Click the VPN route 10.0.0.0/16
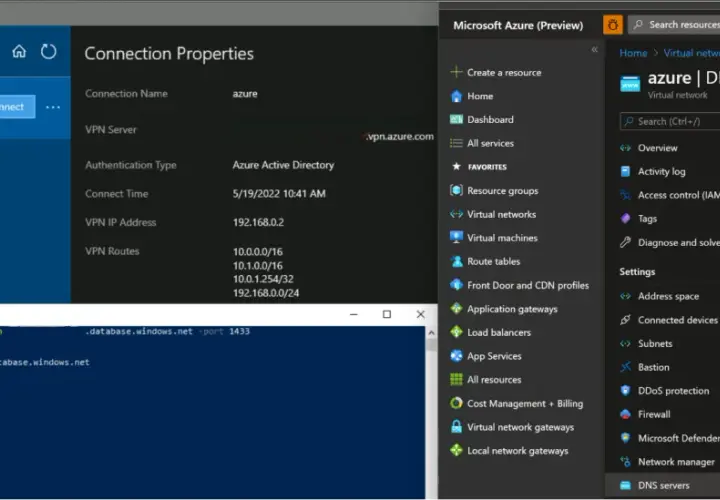 coord(258,252)
